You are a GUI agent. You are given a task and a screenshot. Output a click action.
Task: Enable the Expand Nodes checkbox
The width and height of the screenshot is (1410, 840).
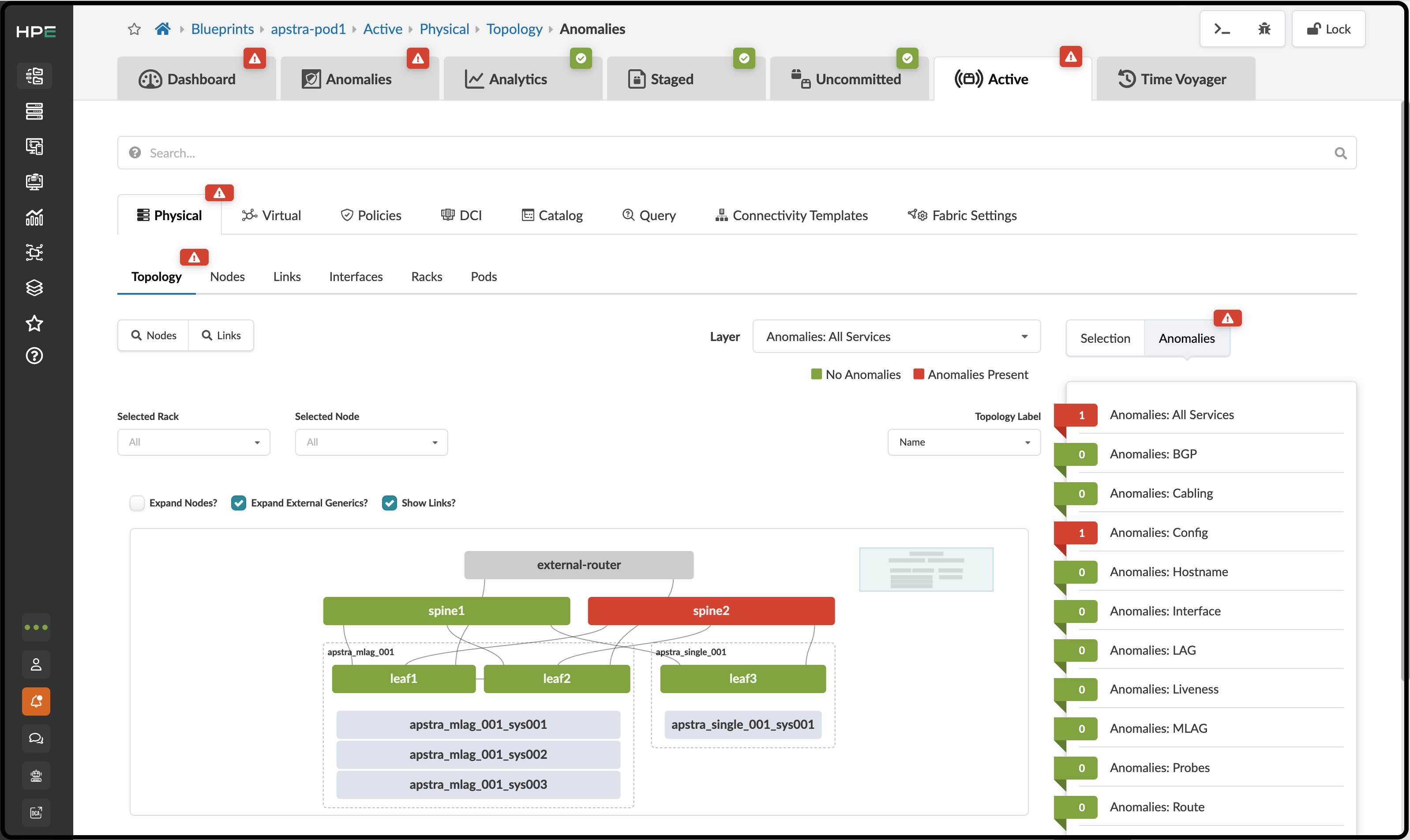[137, 502]
